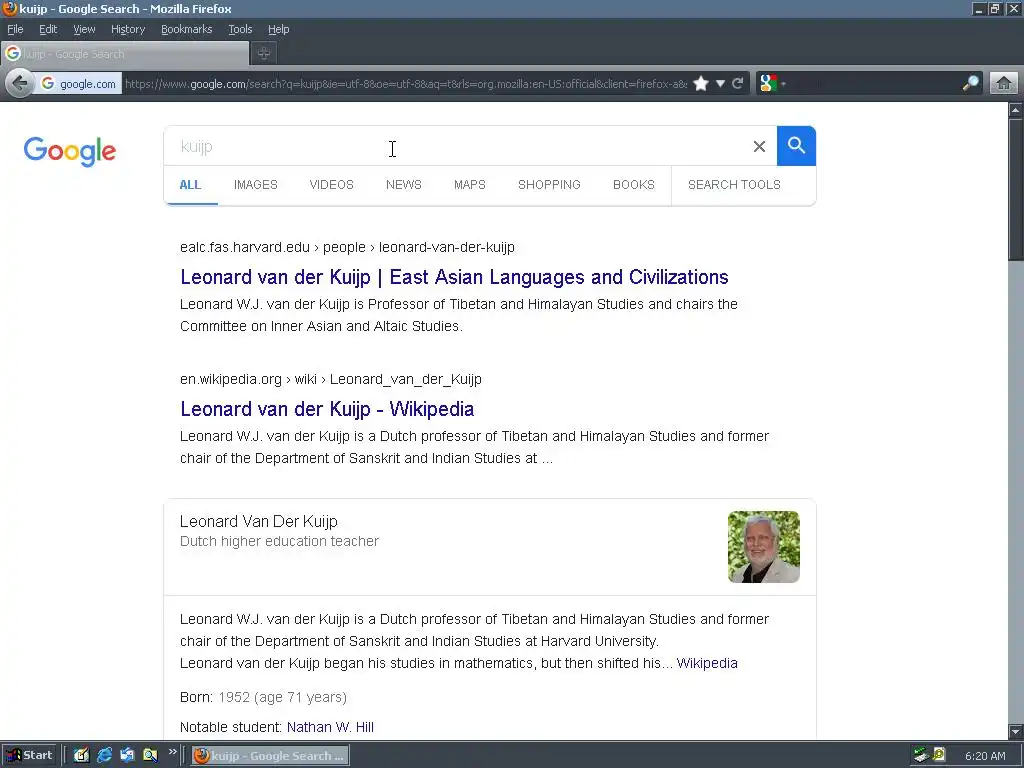Viewport: 1024px width, 768px height.
Task: Switch to the BOOKS results tab
Action: [633, 185]
